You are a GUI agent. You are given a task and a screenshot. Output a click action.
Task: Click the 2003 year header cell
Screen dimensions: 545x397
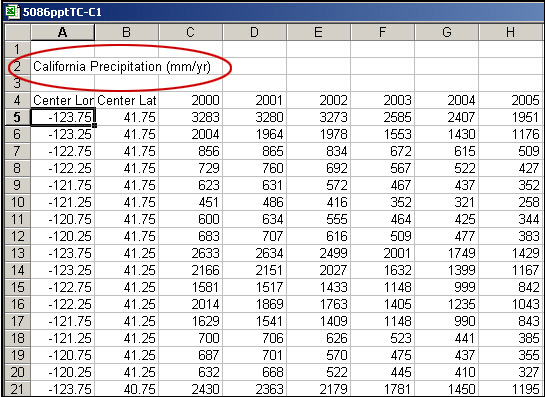pos(382,100)
